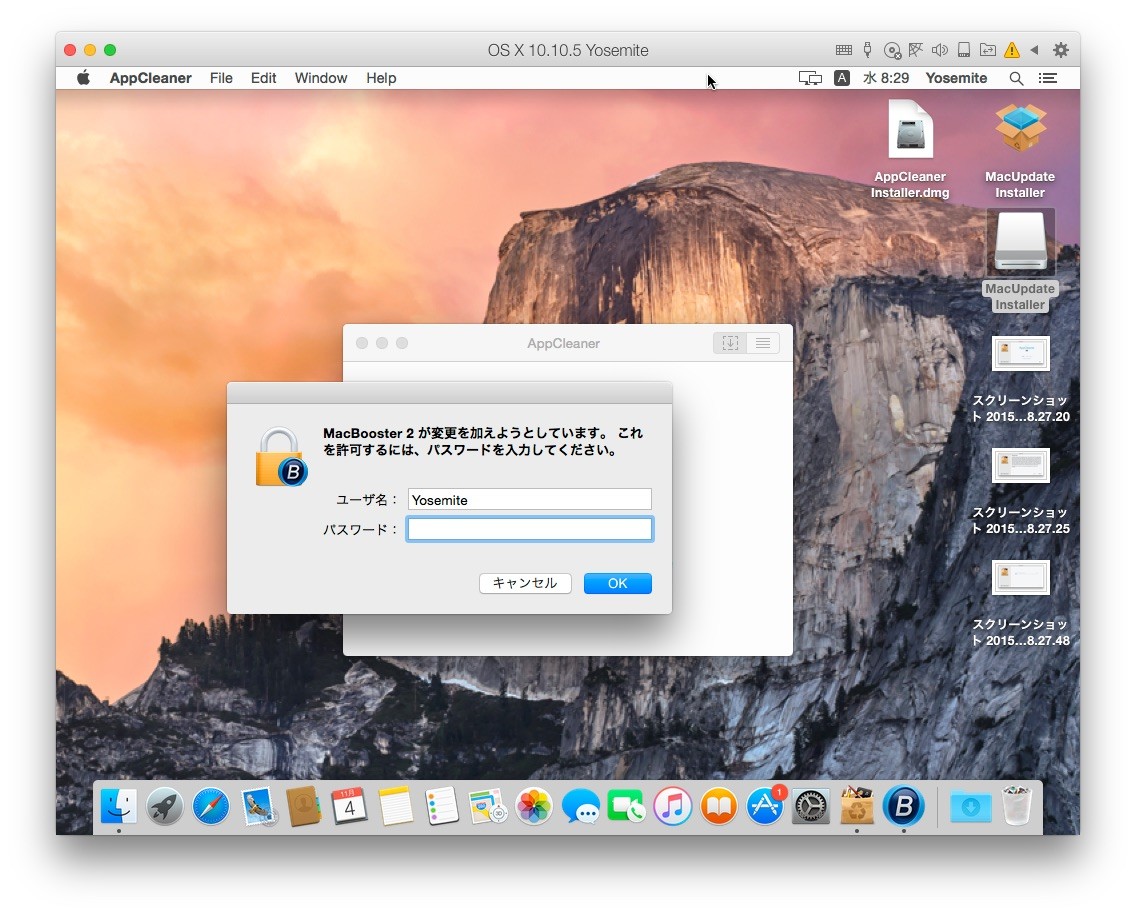
Task: Click VM settings gear in title bar
Action: [x=1061, y=50]
